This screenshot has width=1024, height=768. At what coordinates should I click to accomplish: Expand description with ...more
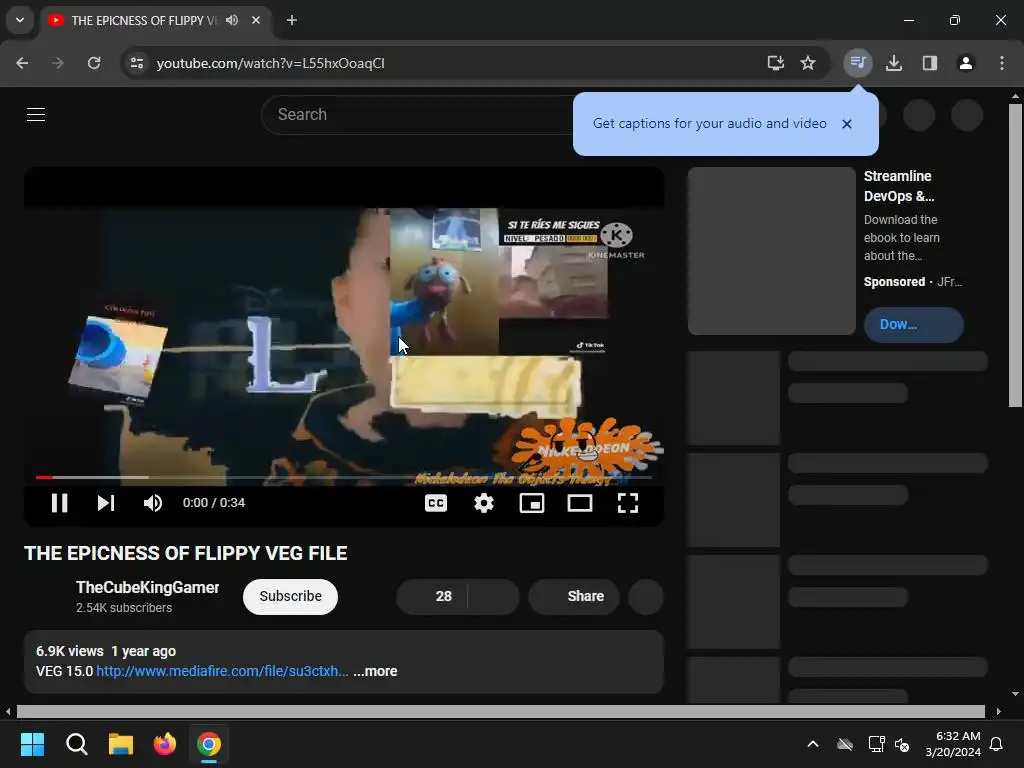click(376, 671)
